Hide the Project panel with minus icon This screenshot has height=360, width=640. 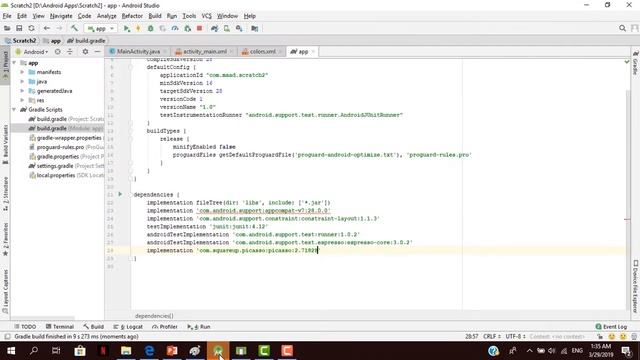tap(97, 52)
